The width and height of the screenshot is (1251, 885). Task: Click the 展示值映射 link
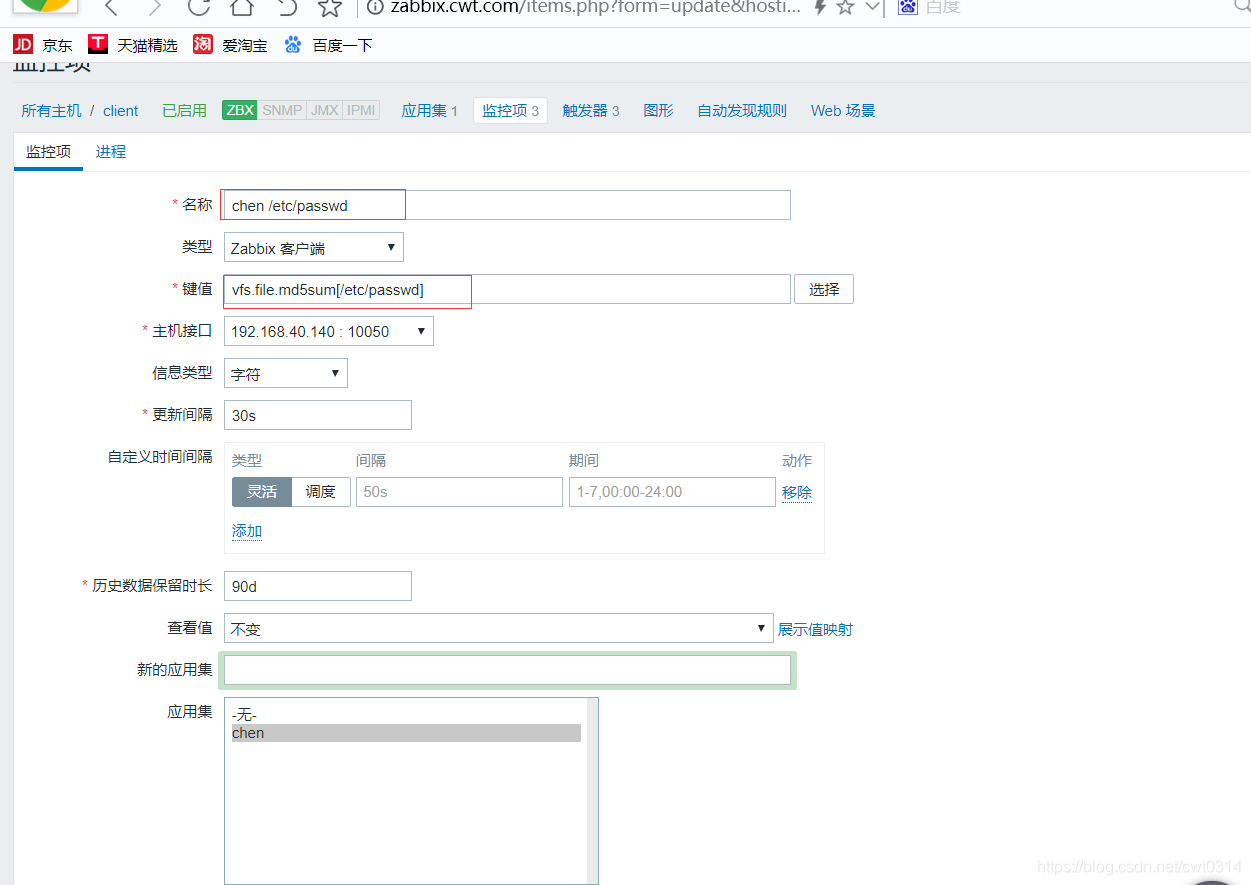815,629
